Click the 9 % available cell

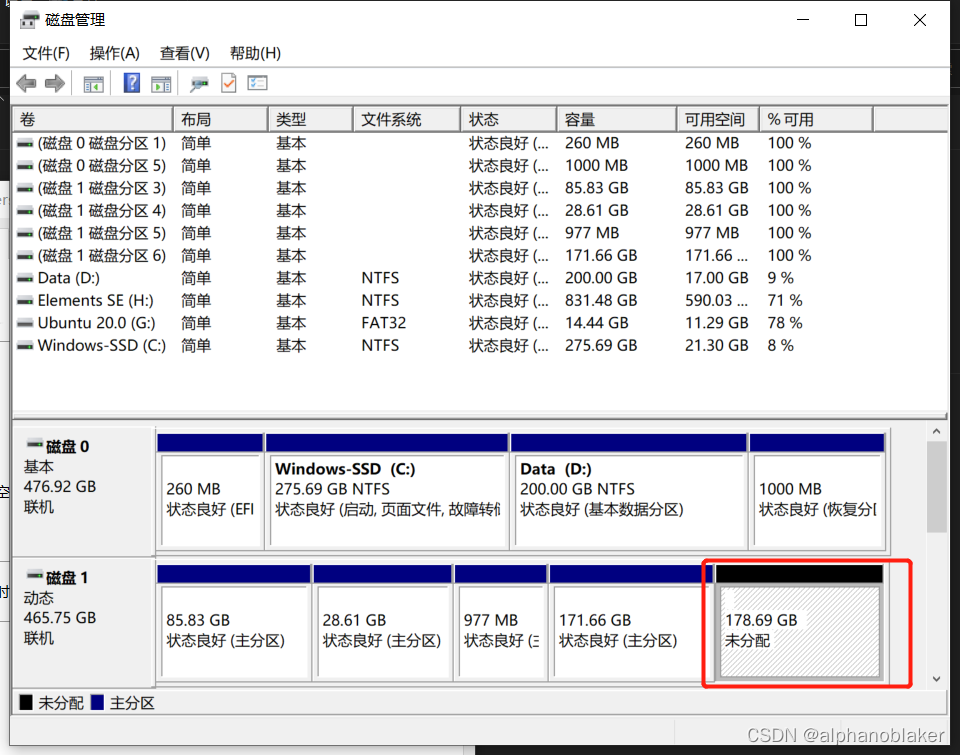781,278
